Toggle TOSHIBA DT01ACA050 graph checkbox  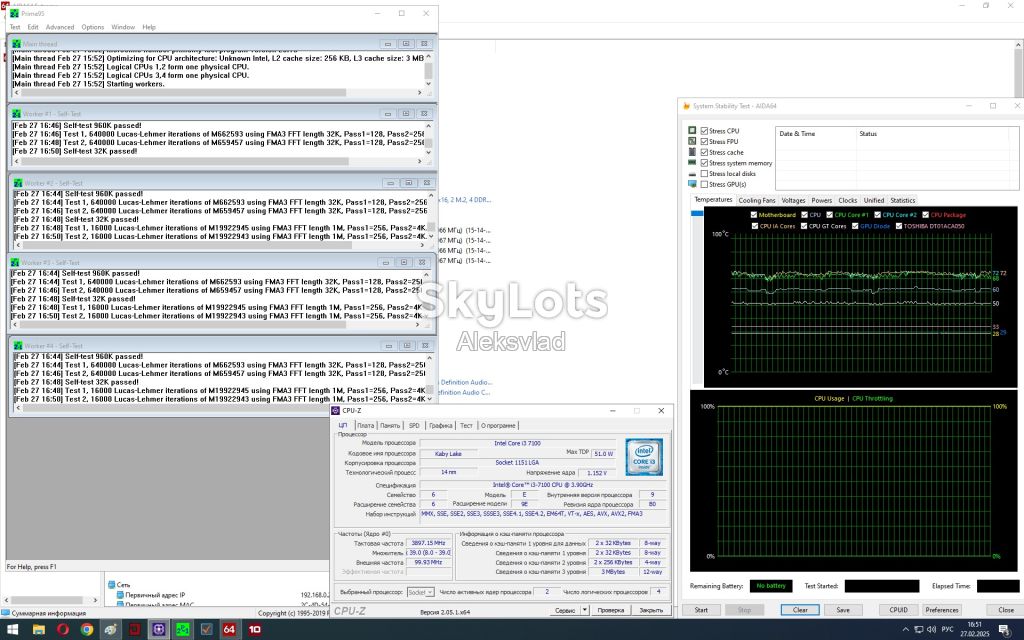tap(899, 226)
